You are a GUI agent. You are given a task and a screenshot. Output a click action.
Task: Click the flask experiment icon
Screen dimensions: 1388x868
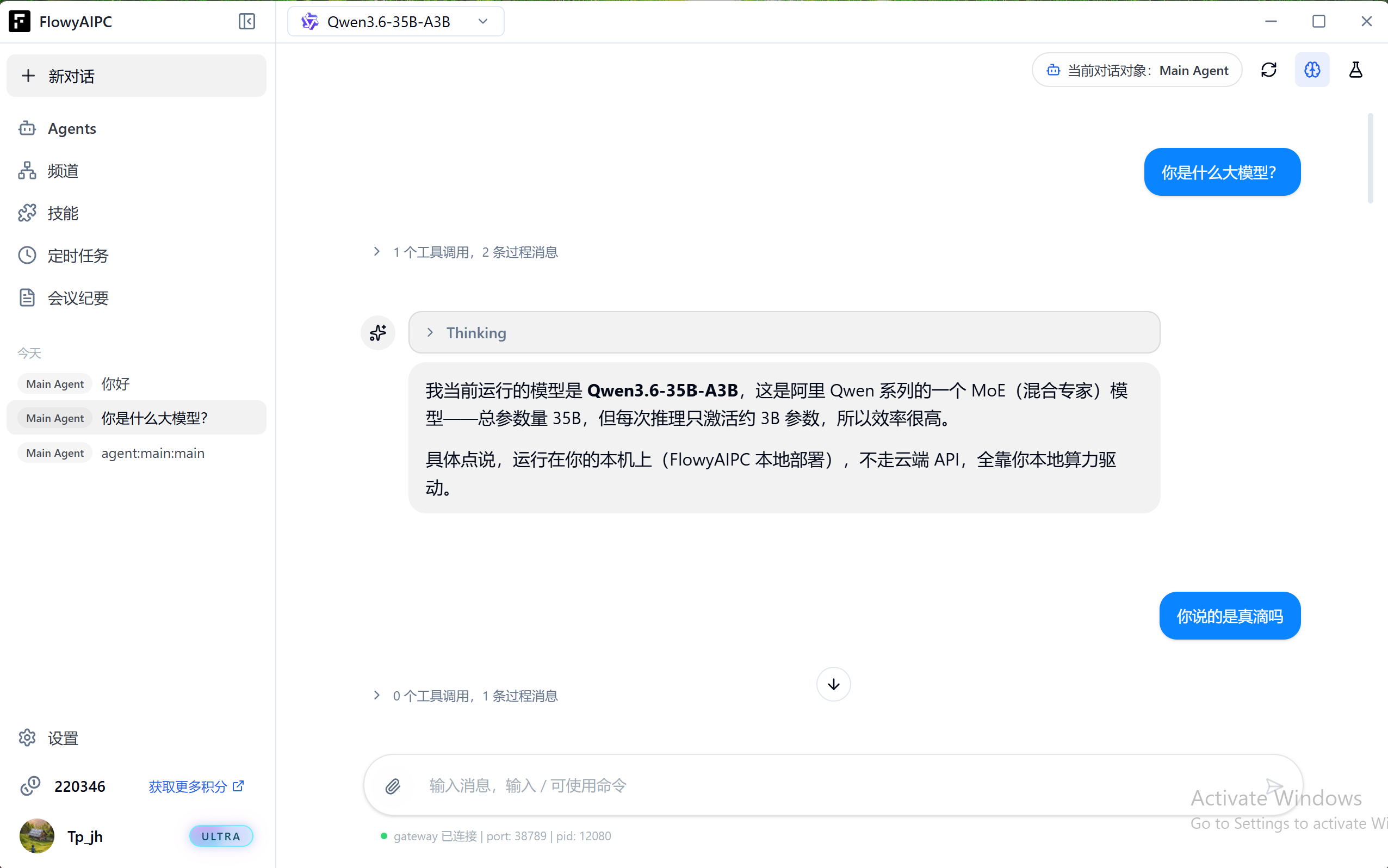point(1356,70)
